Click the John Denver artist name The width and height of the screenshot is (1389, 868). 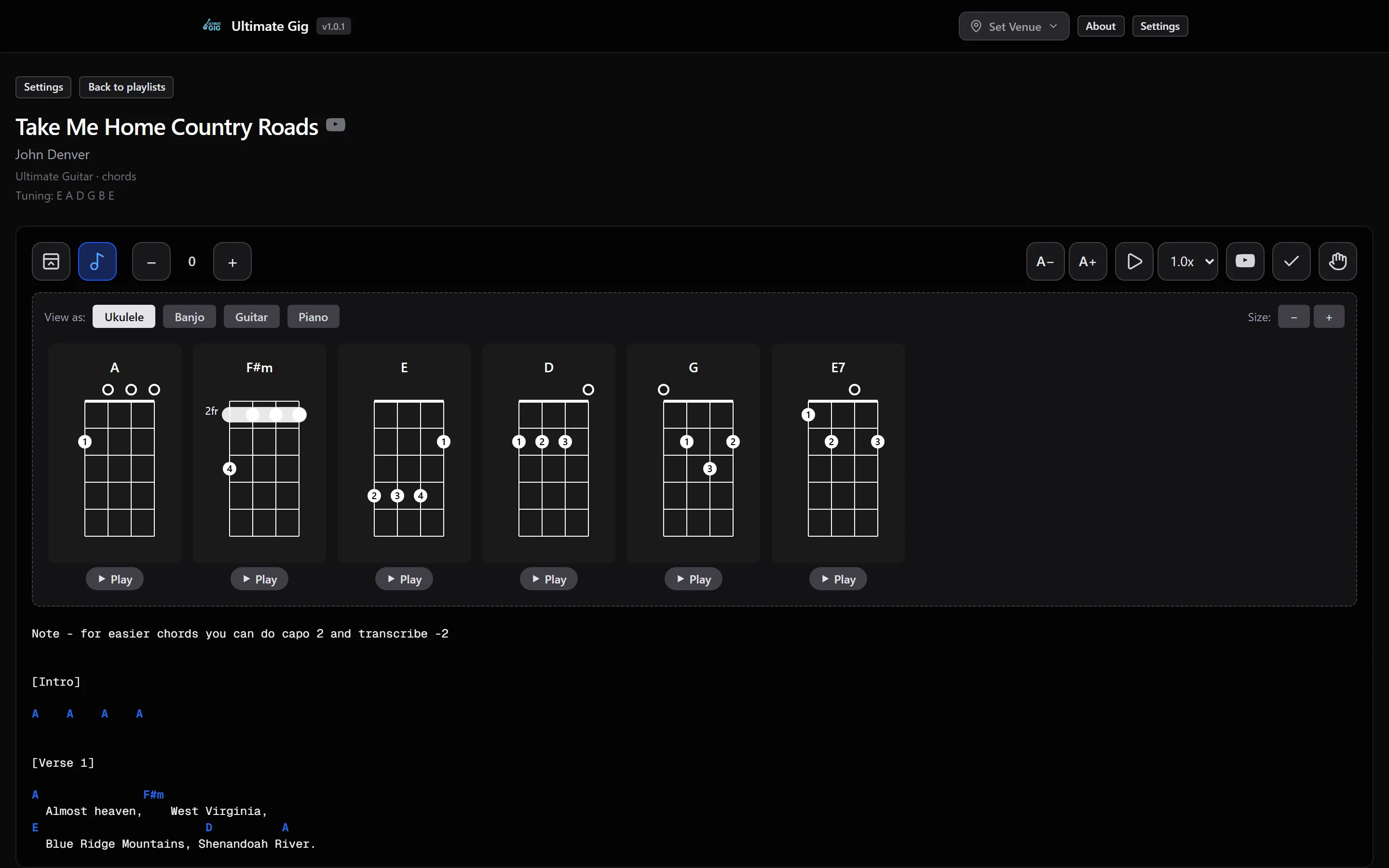pyautogui.click(x=52, y=154)
